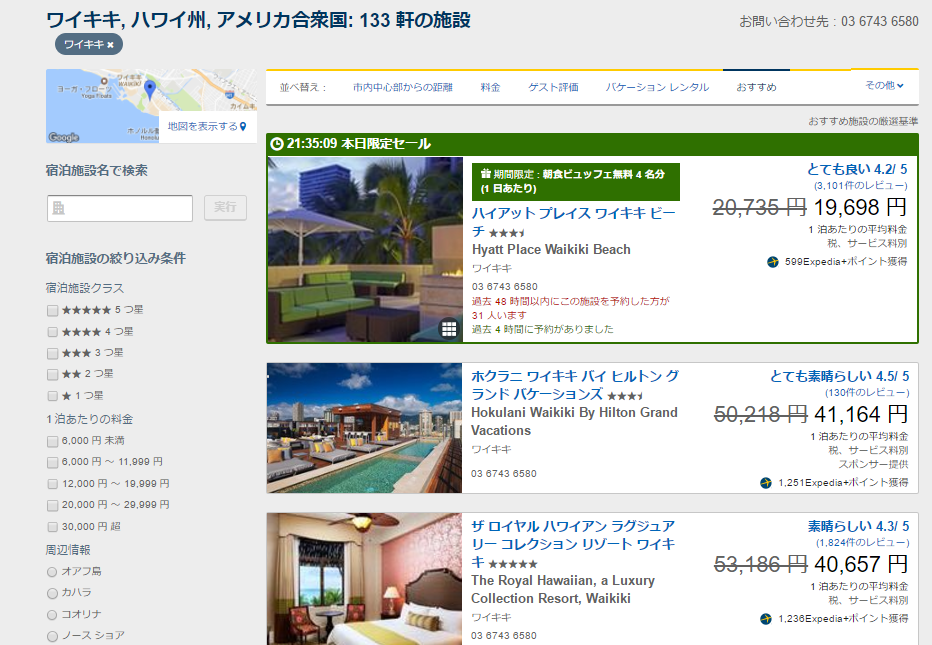Remove the ワイキキ filter tag
932x645 pixels.
[110, 45]
